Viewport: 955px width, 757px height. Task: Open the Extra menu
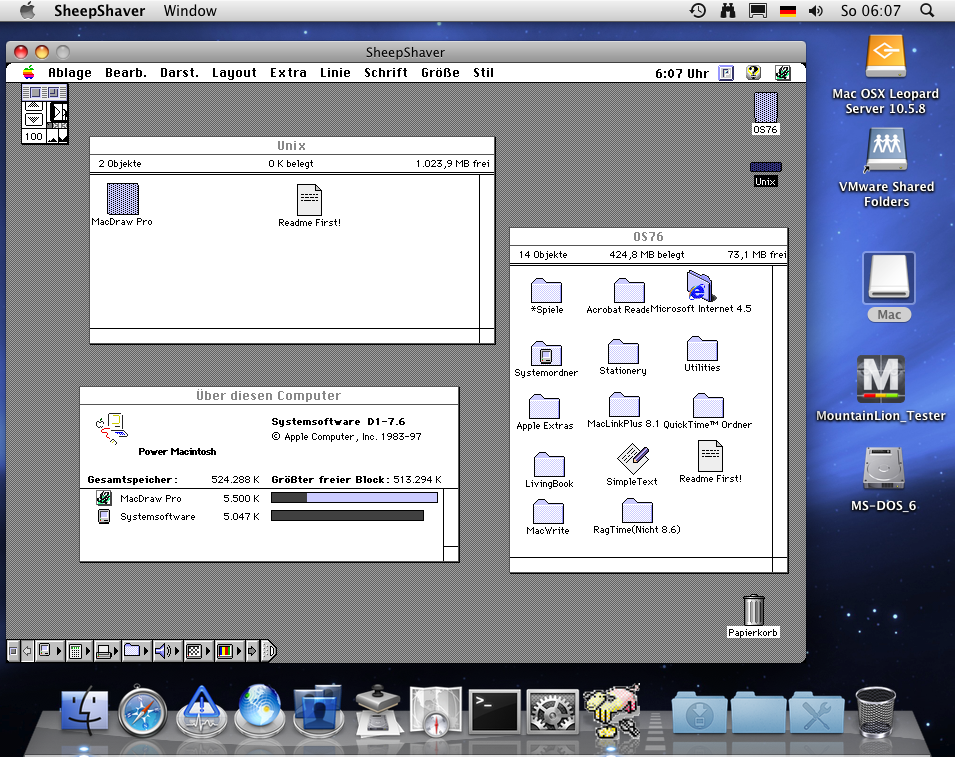click(x=289, y=73)
